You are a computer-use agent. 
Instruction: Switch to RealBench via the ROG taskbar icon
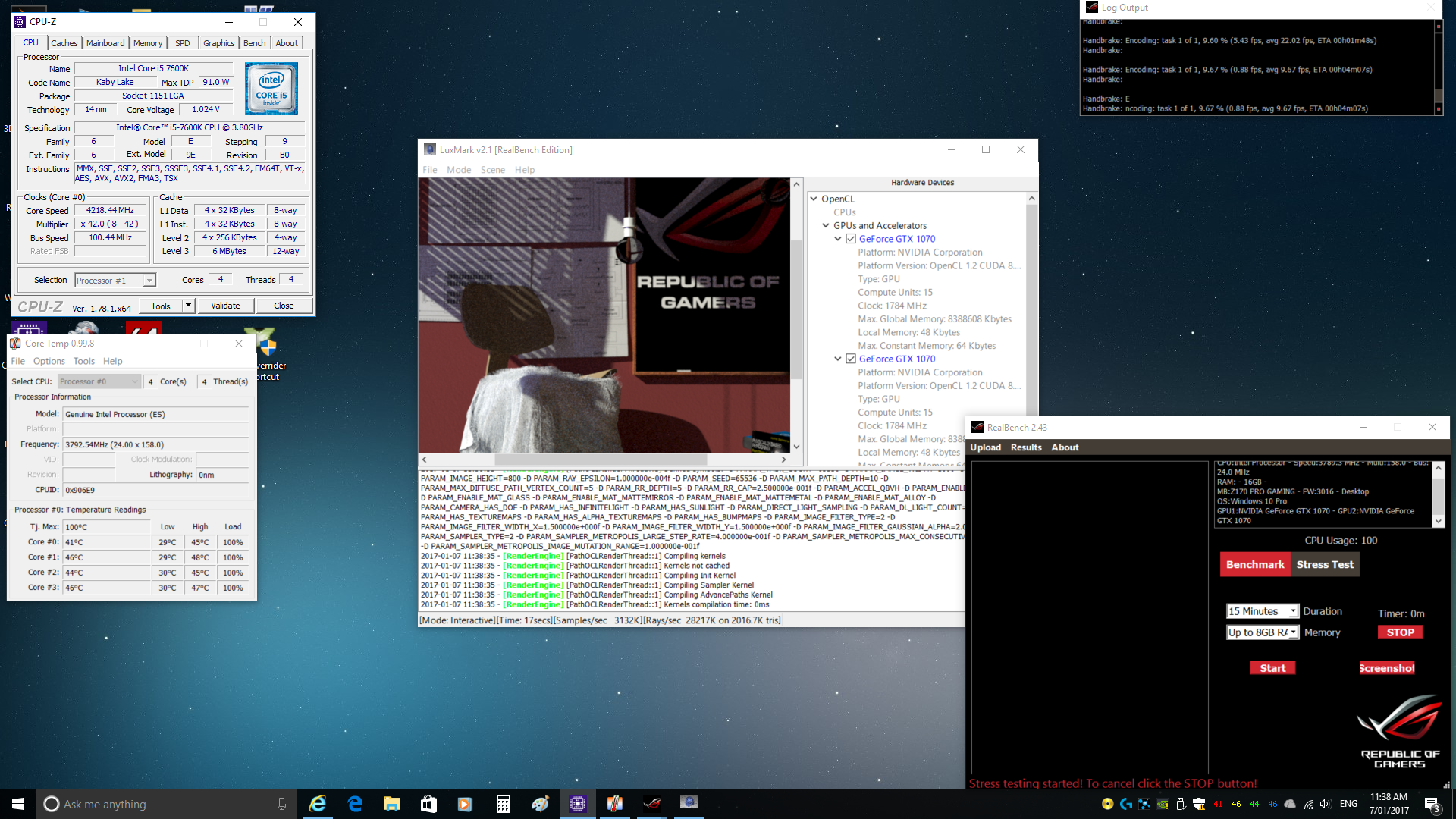pos(651,804)
